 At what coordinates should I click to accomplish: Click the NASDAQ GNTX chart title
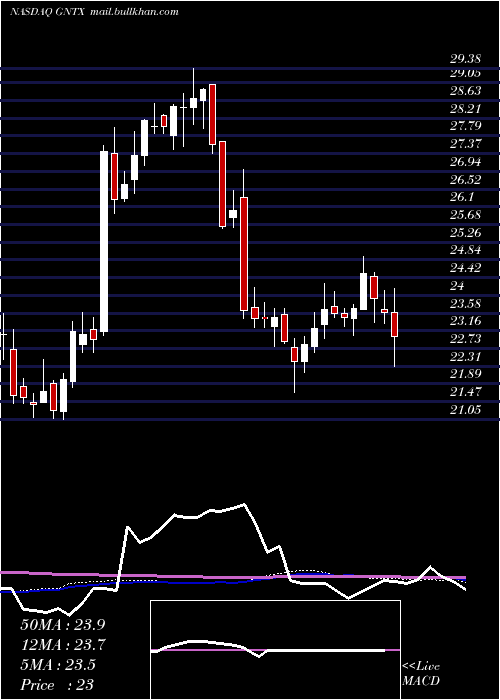45,12
